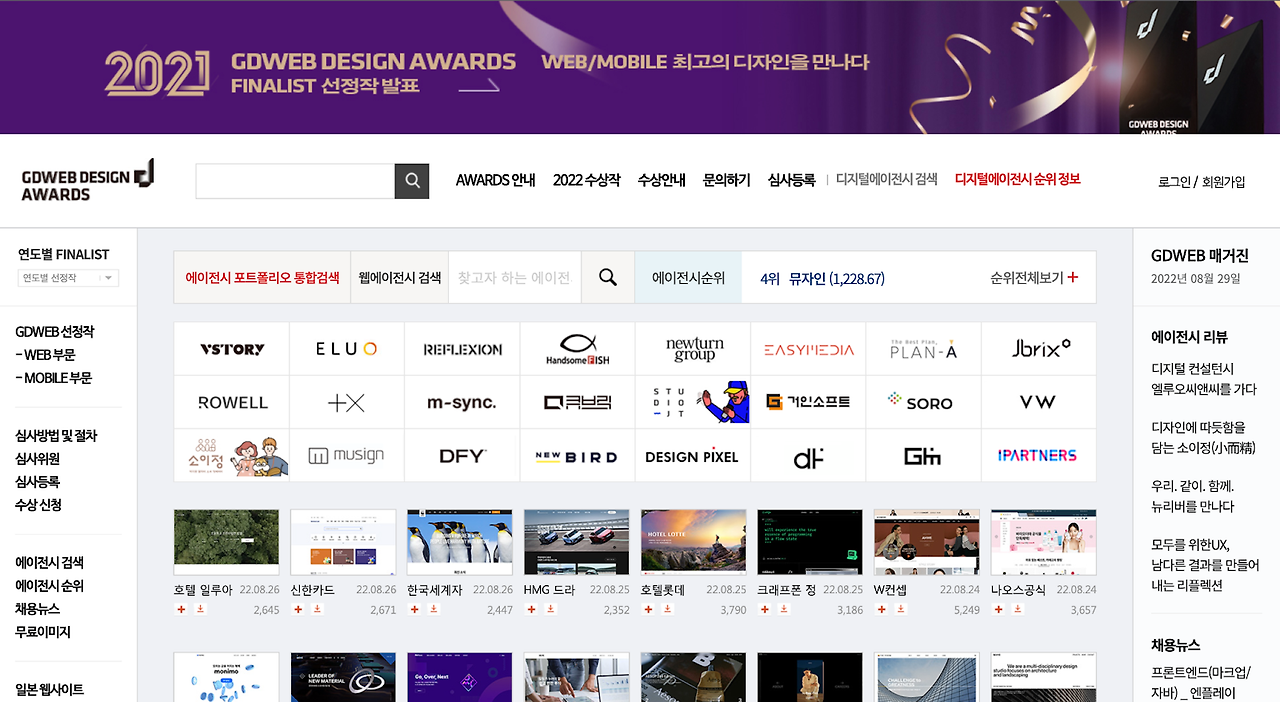Open AWARDS 안내 menu
1280x702 pixels.
(495, 180)
